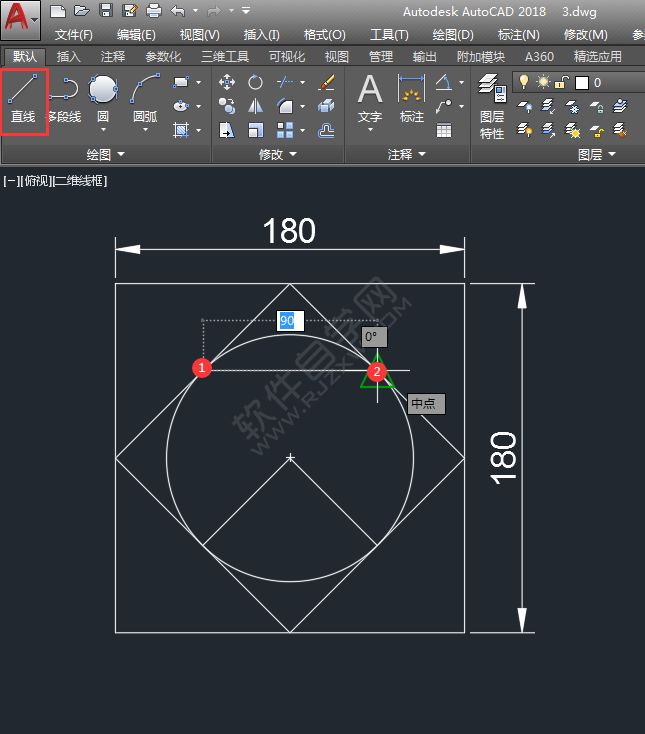Click the Thaw All Layers icon

coord(572,130)
